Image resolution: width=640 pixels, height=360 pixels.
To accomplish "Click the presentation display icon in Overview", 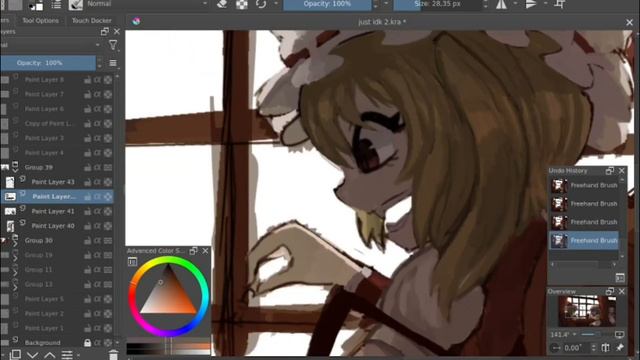I will (619, 335).
